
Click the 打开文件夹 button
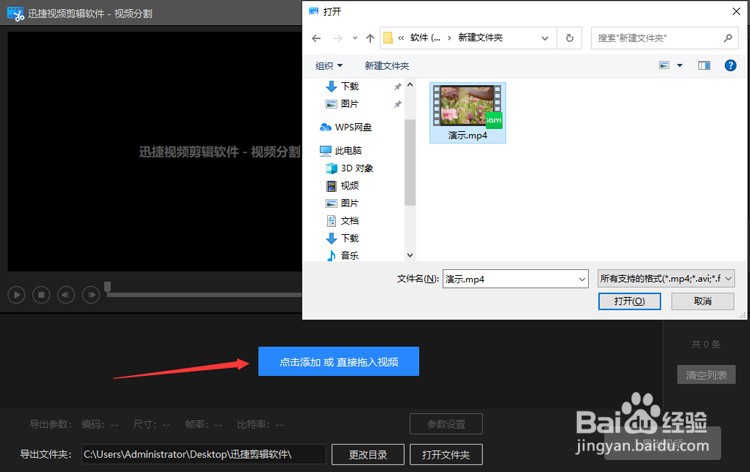pos(446,454)
